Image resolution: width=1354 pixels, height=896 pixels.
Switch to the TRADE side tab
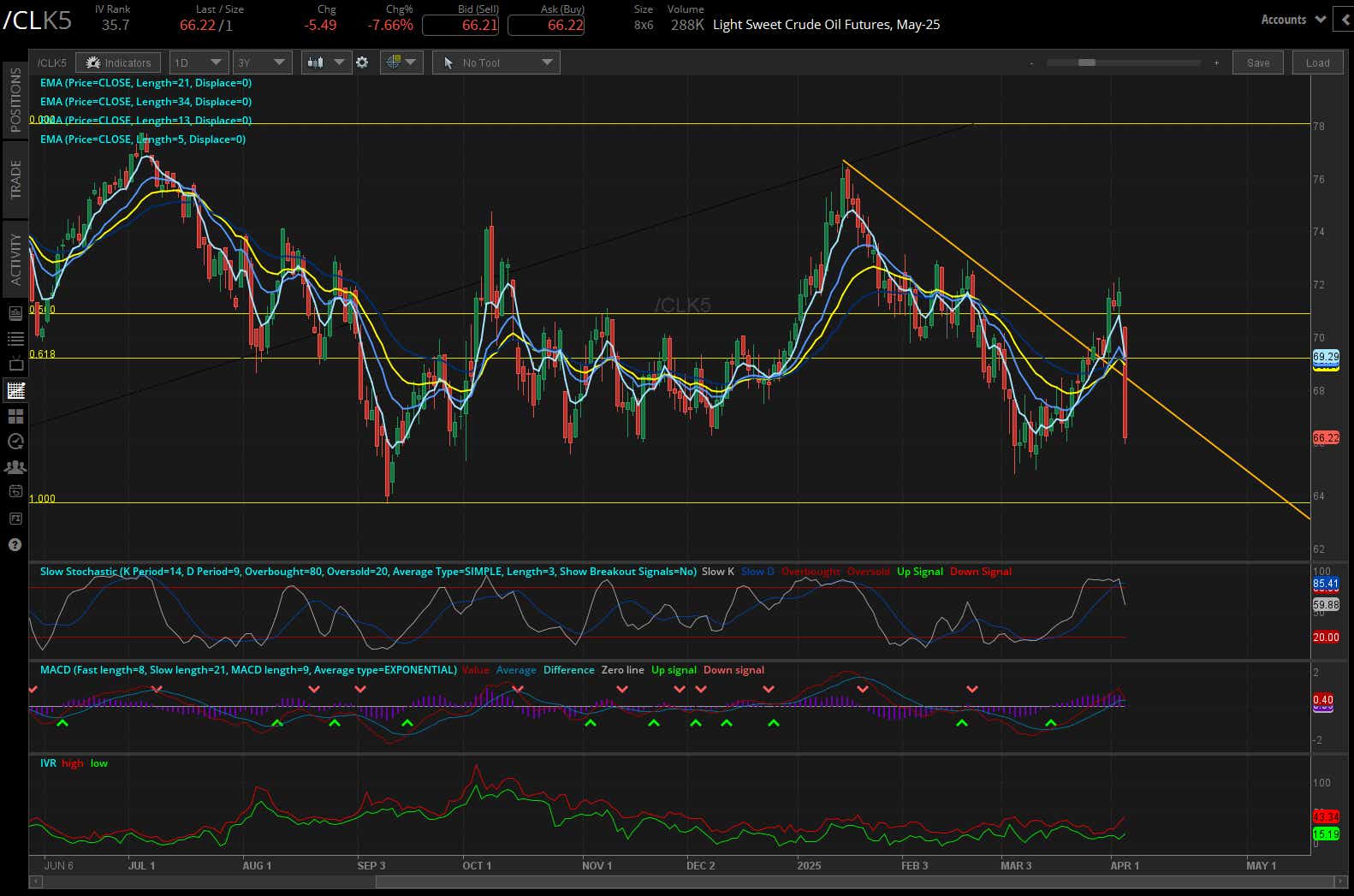15,180
